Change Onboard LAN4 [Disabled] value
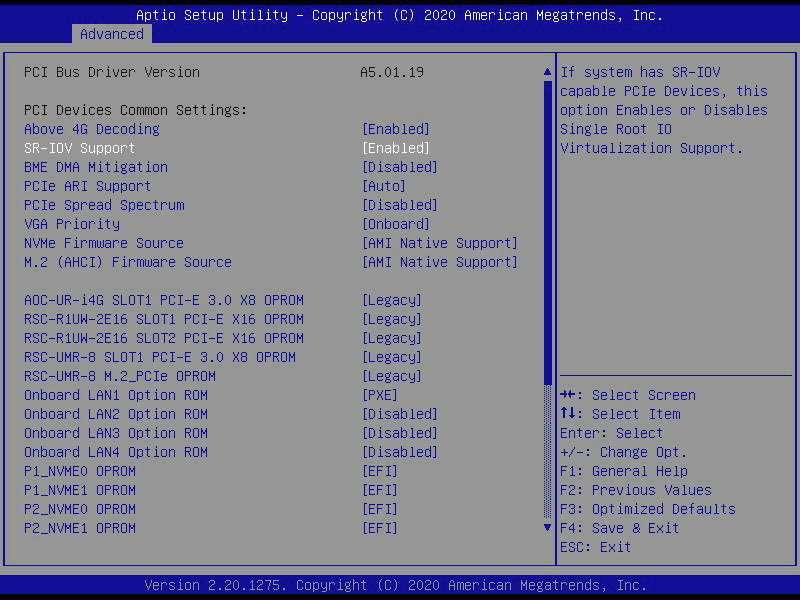The width and height of the screenshot is (800, 600). click(x=400, y=452)
